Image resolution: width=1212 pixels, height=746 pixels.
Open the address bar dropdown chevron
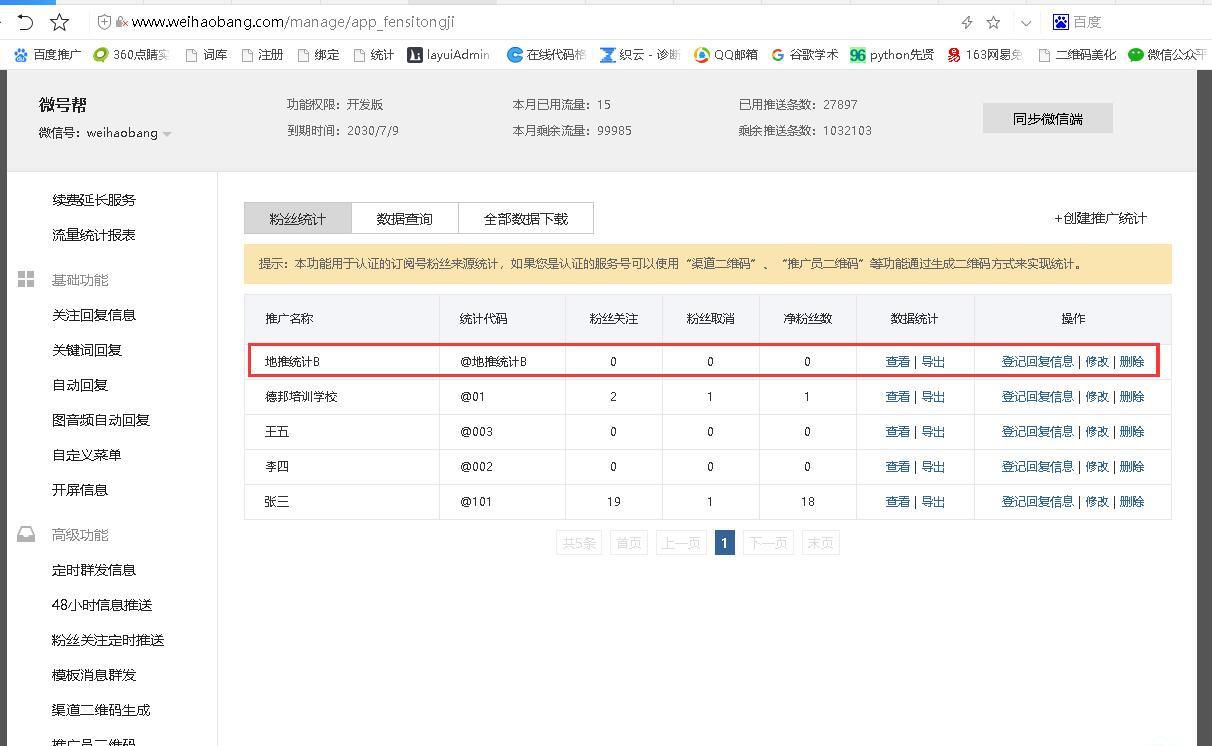click(1025, 21)
